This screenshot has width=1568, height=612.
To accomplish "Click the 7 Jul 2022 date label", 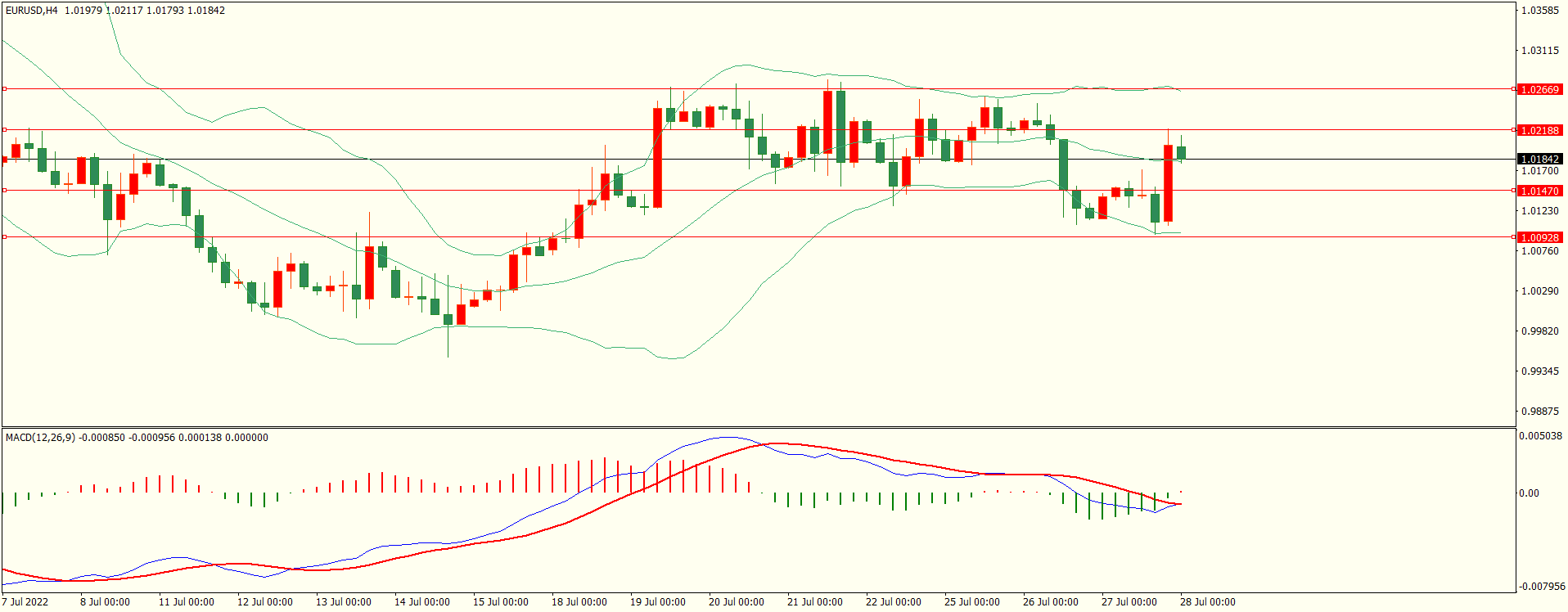I will click(x=25, y=602).
